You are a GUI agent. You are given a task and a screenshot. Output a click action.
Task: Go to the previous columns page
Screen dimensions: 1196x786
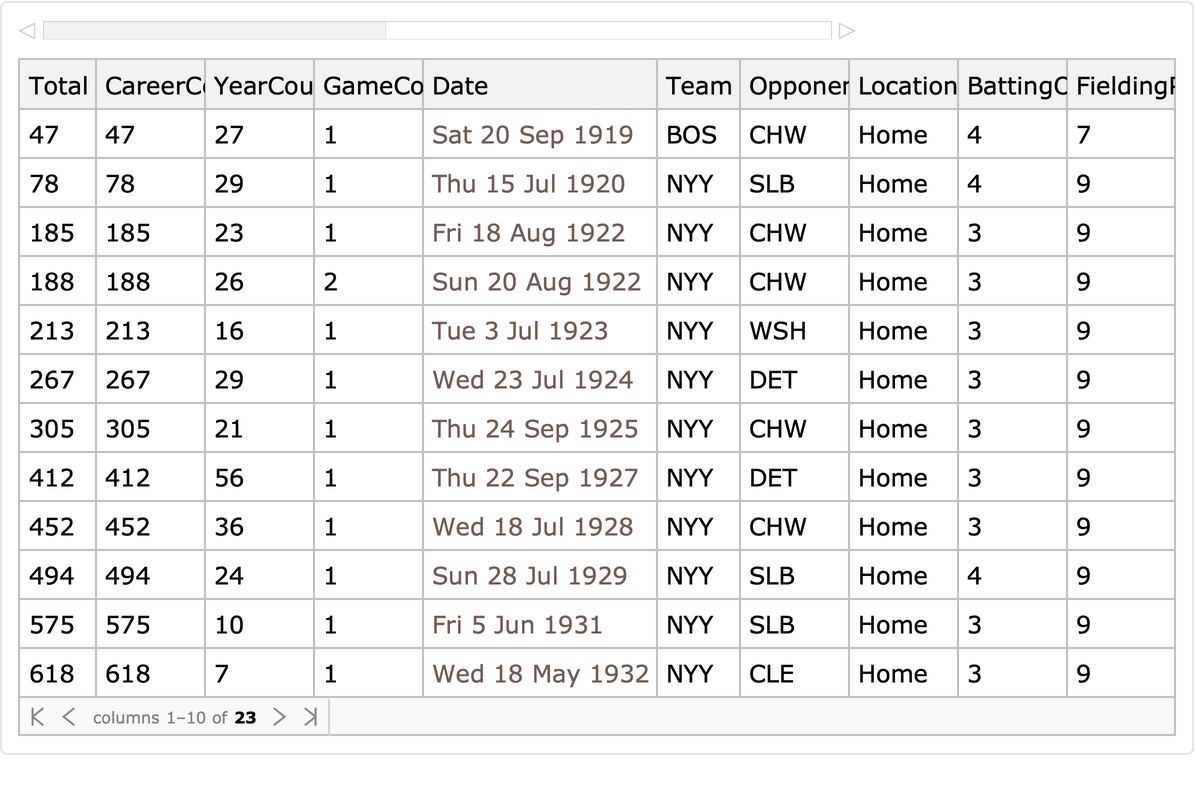click(x=68, y=717)
